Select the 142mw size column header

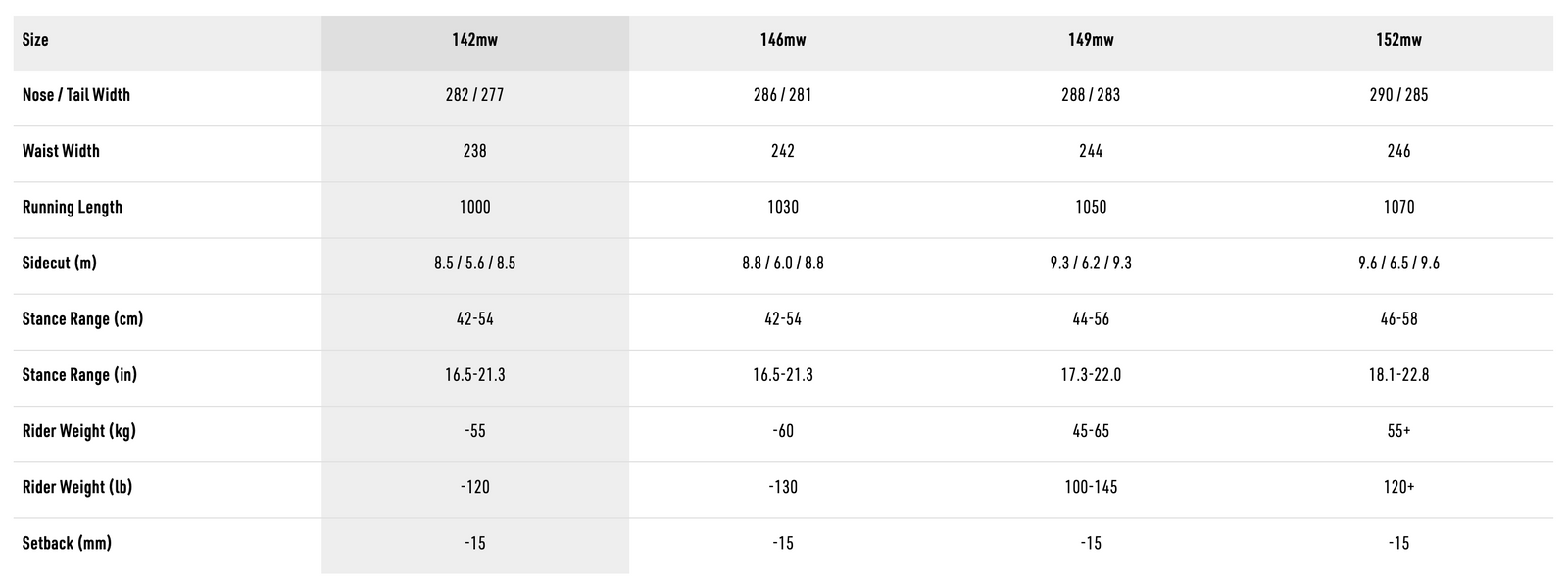(x=474, y=40)
